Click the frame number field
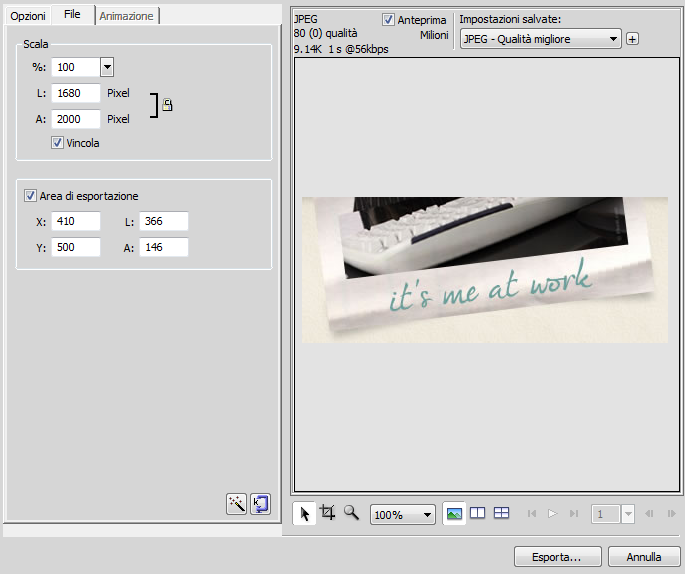The height and width of the screenshot is (574, 685). click(x=606, y=514)
